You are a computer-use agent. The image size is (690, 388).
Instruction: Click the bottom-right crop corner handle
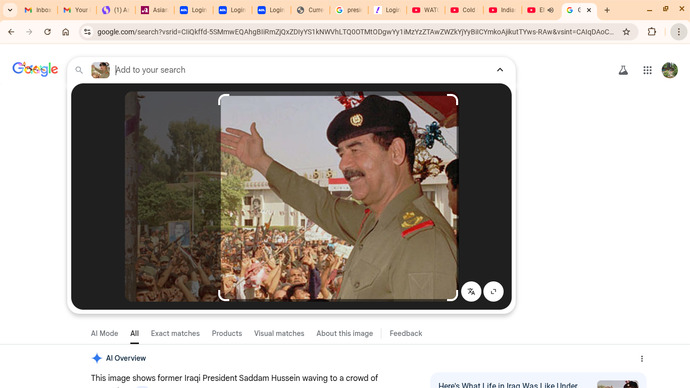453,296
